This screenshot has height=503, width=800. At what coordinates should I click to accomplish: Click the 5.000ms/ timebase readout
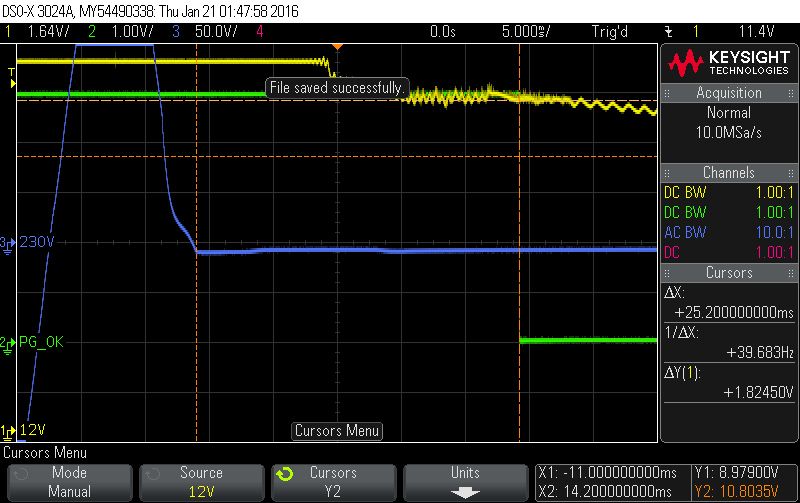[x=526, y=32]
